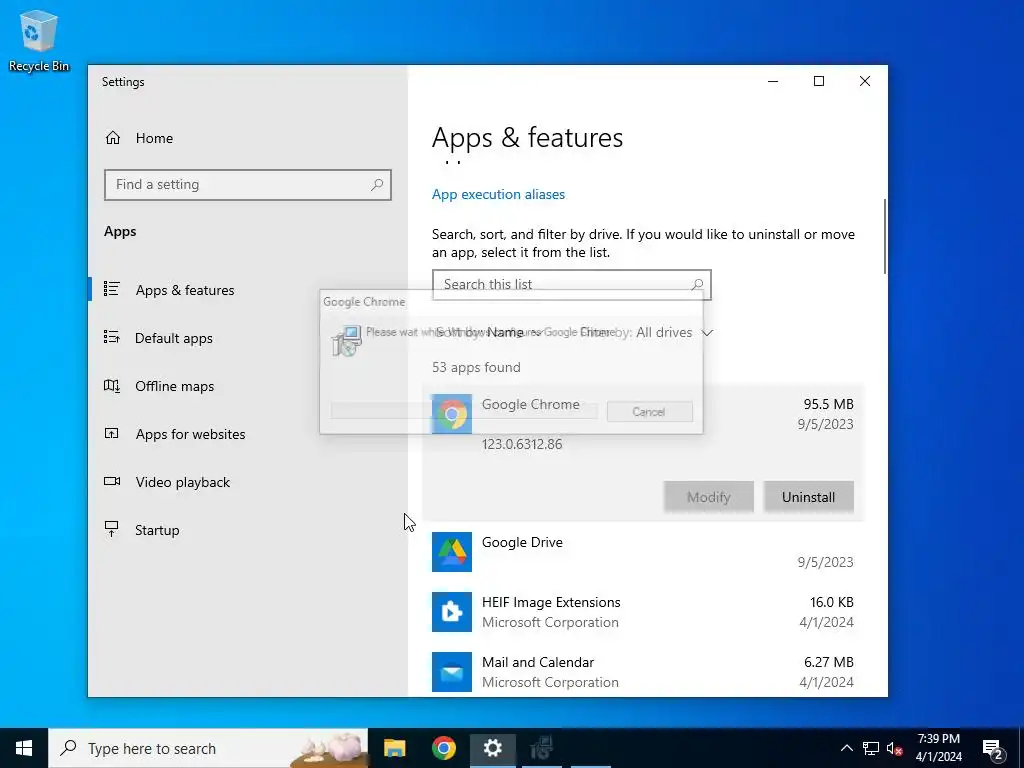Select the Google Drive app entry
Screen dimensions: 1024x768
pyautogui.click(x=643, y=552)
